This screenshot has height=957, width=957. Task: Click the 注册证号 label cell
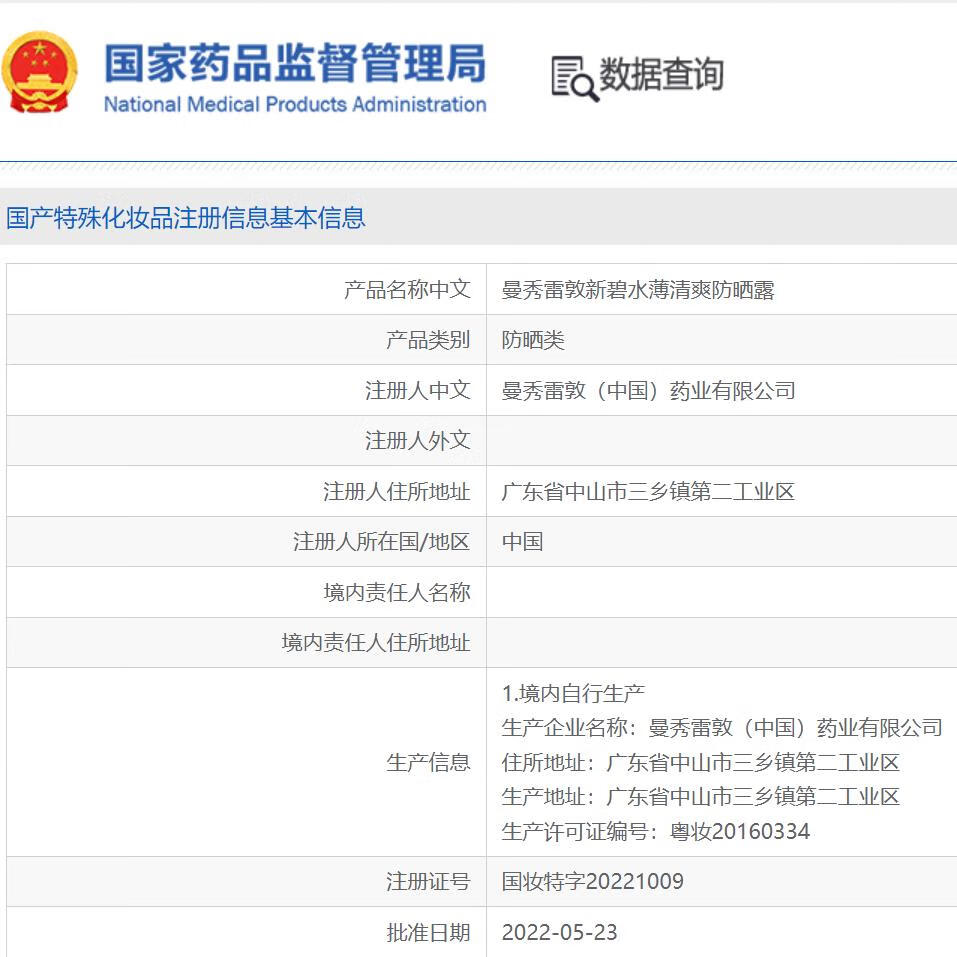430,882
